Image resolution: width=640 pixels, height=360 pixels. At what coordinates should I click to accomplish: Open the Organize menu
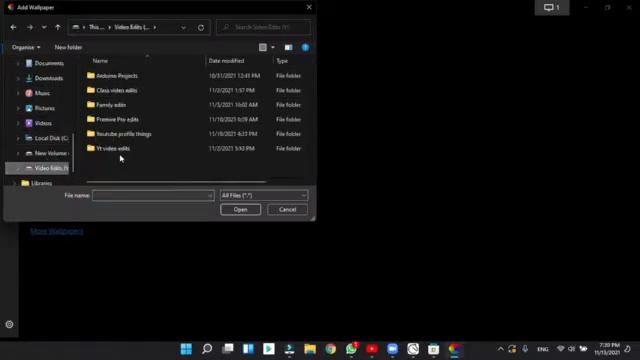click(26, 47)
